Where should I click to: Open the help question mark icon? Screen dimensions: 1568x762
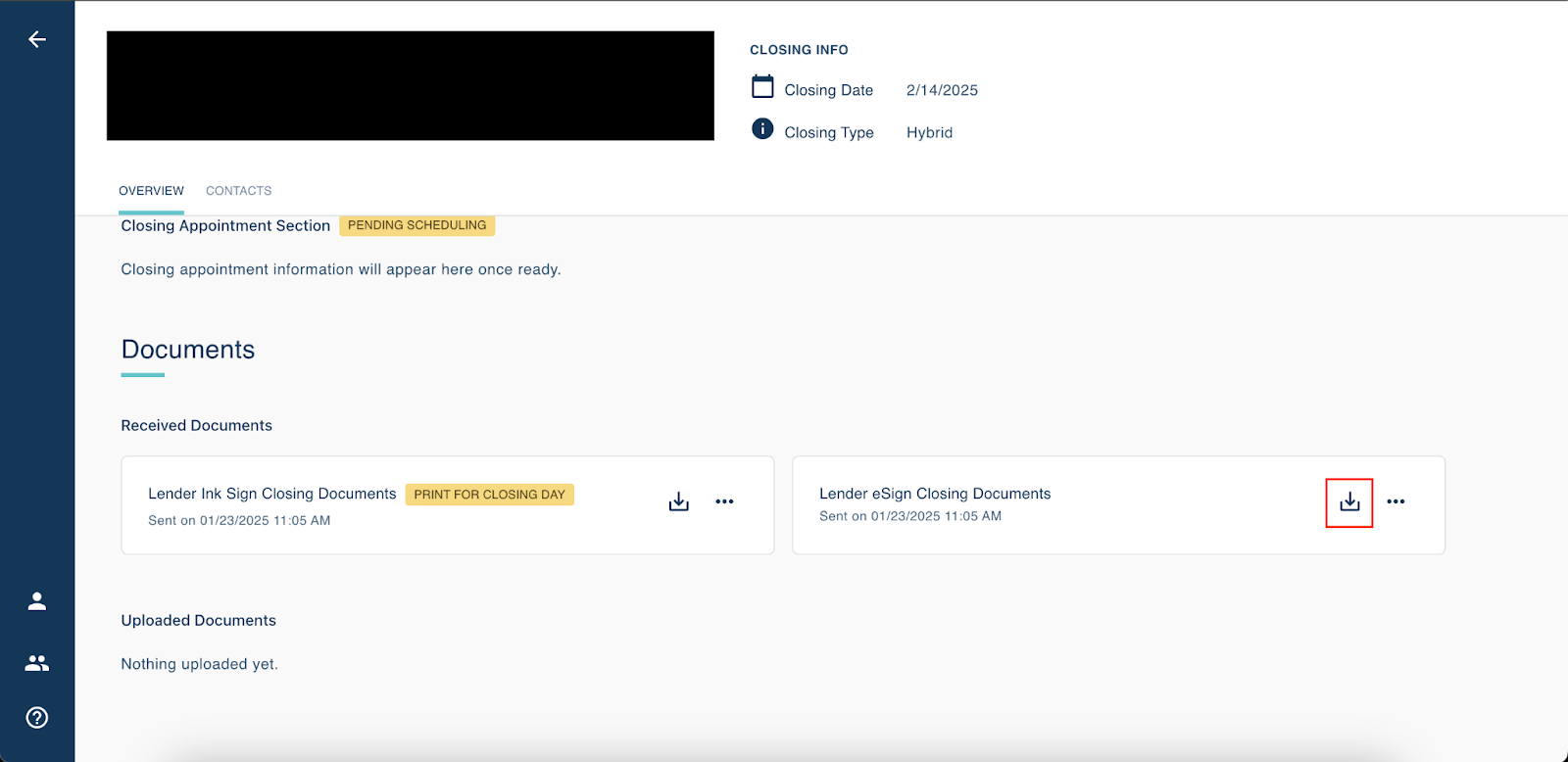click(37, 718)
